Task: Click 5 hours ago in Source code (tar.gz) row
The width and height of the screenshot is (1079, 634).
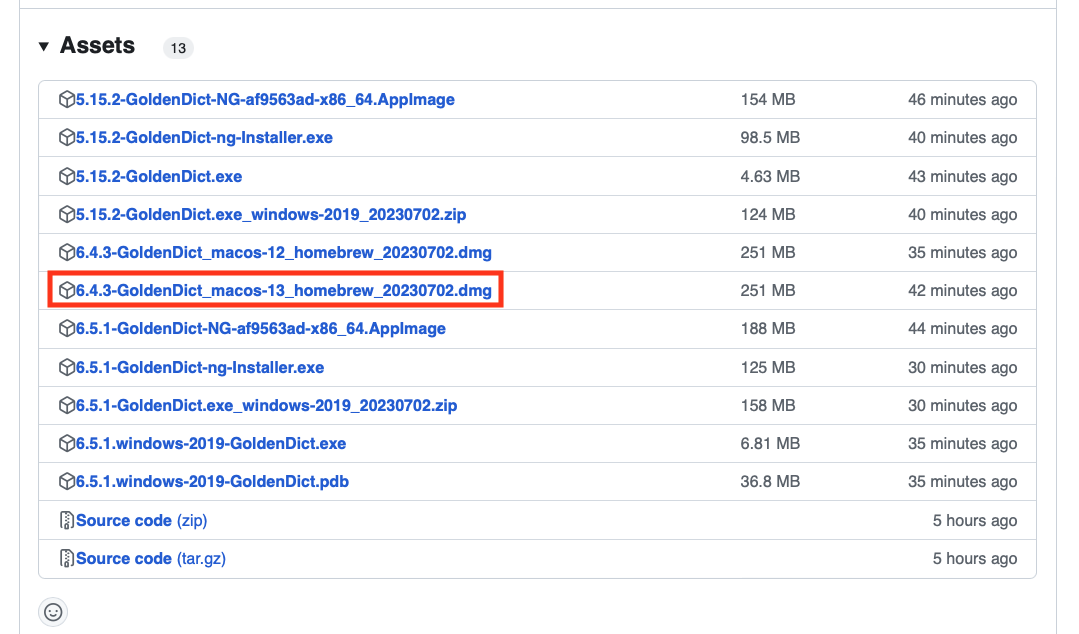Action: (x=974, y=558)
